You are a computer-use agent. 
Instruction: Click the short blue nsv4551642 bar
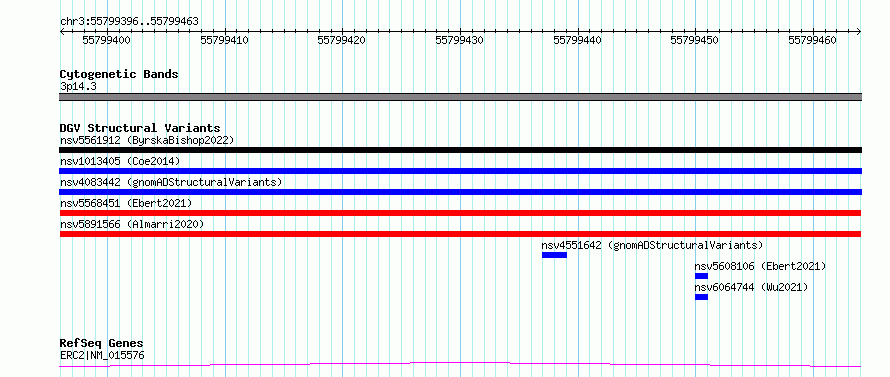tap(555, 255)
